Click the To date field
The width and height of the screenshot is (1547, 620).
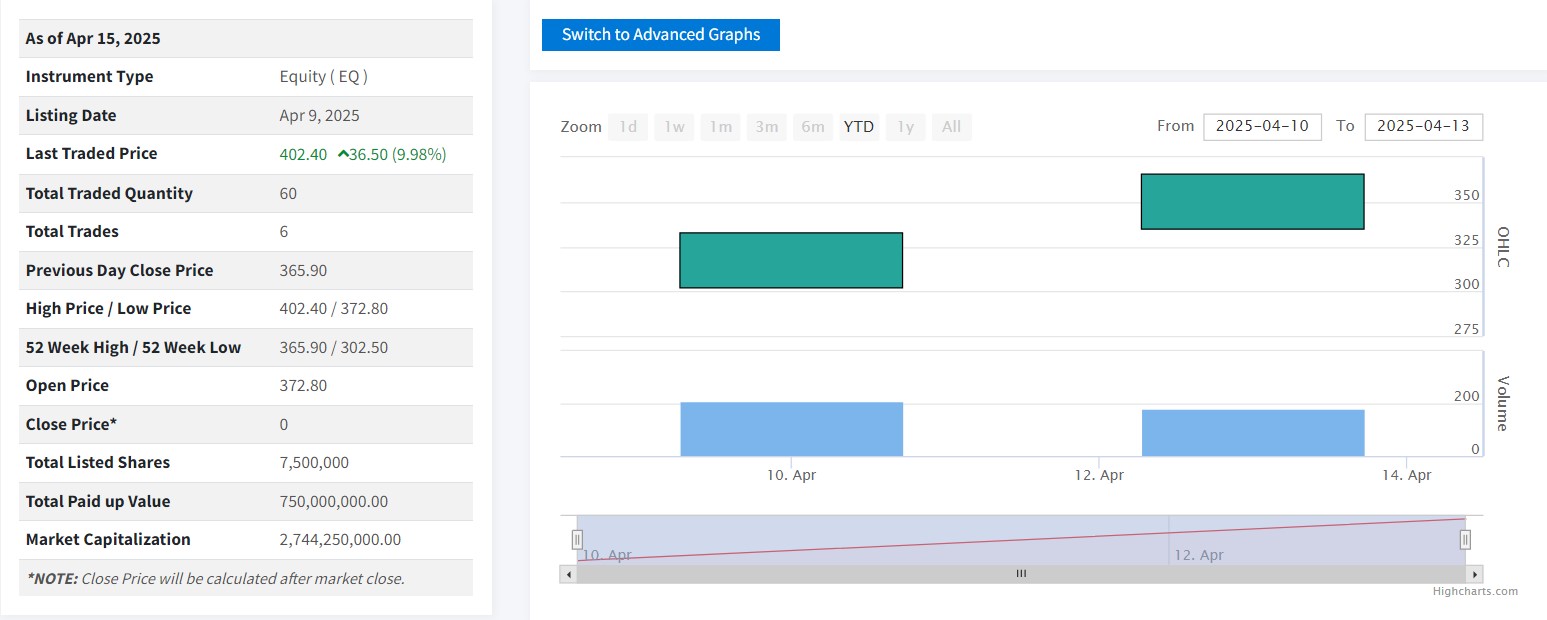click(x=1423, y=127)
